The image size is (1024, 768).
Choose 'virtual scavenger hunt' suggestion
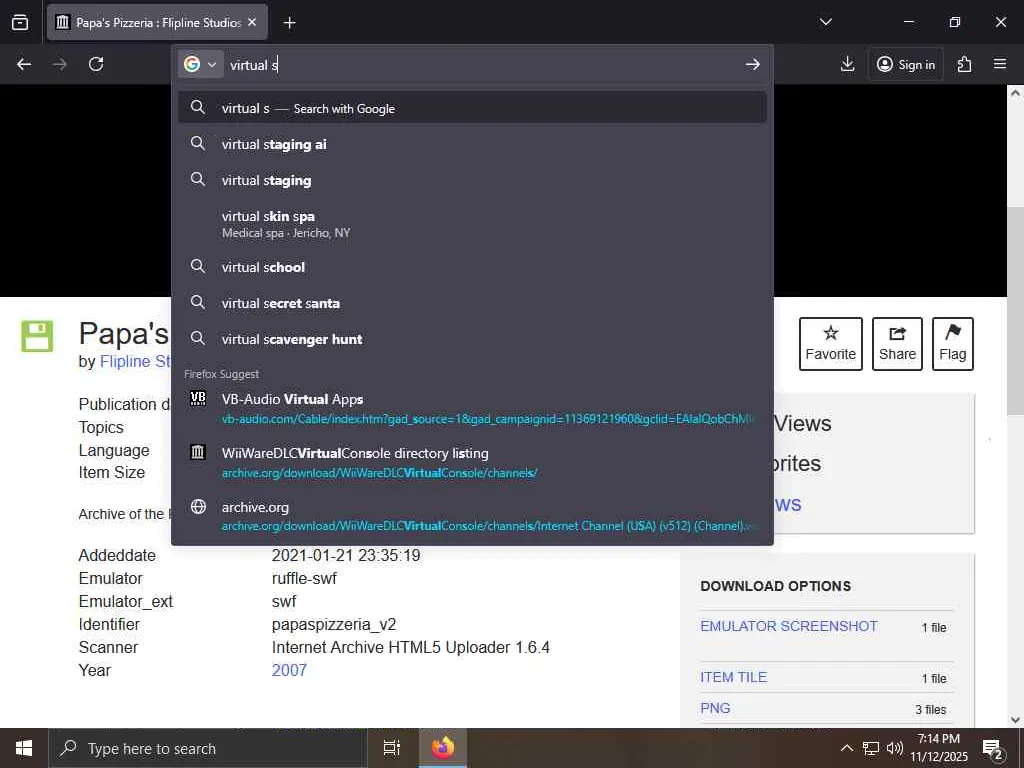pyautogui.click(x=472, y=339)
